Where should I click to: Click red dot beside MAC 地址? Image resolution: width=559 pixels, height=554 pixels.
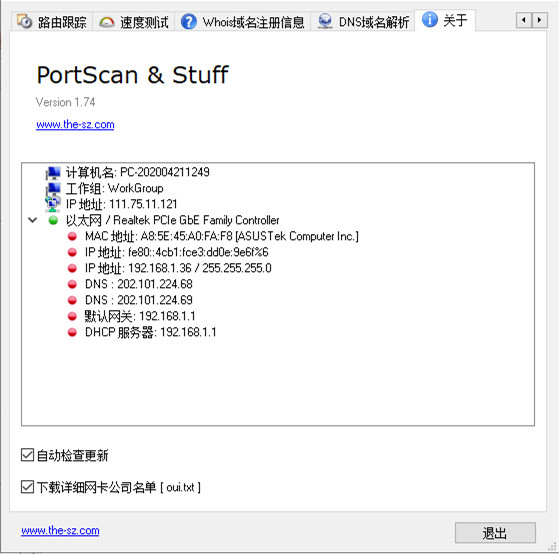(72, 236)
